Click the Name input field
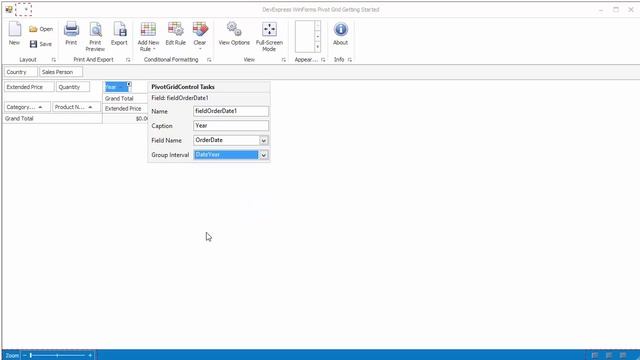 tap(231, 111)
